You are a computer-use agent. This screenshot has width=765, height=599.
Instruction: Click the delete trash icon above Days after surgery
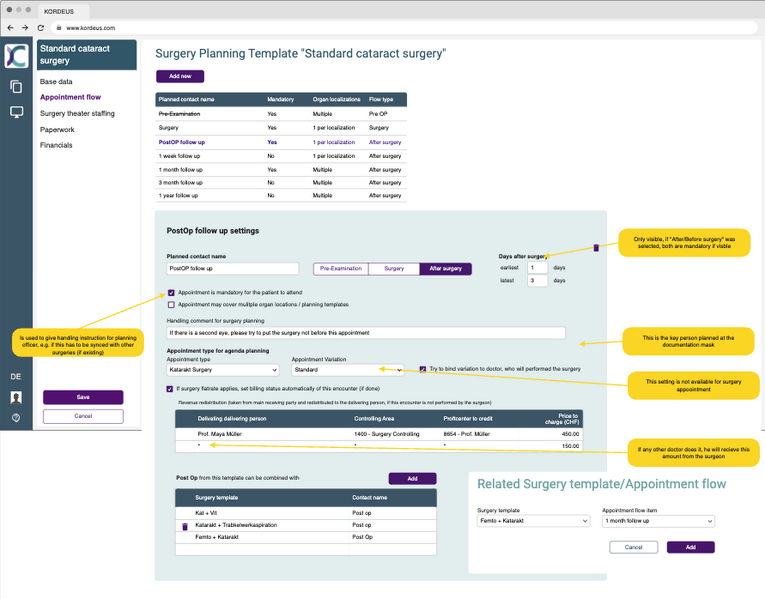pyautogui.click(x=596, y=247)
